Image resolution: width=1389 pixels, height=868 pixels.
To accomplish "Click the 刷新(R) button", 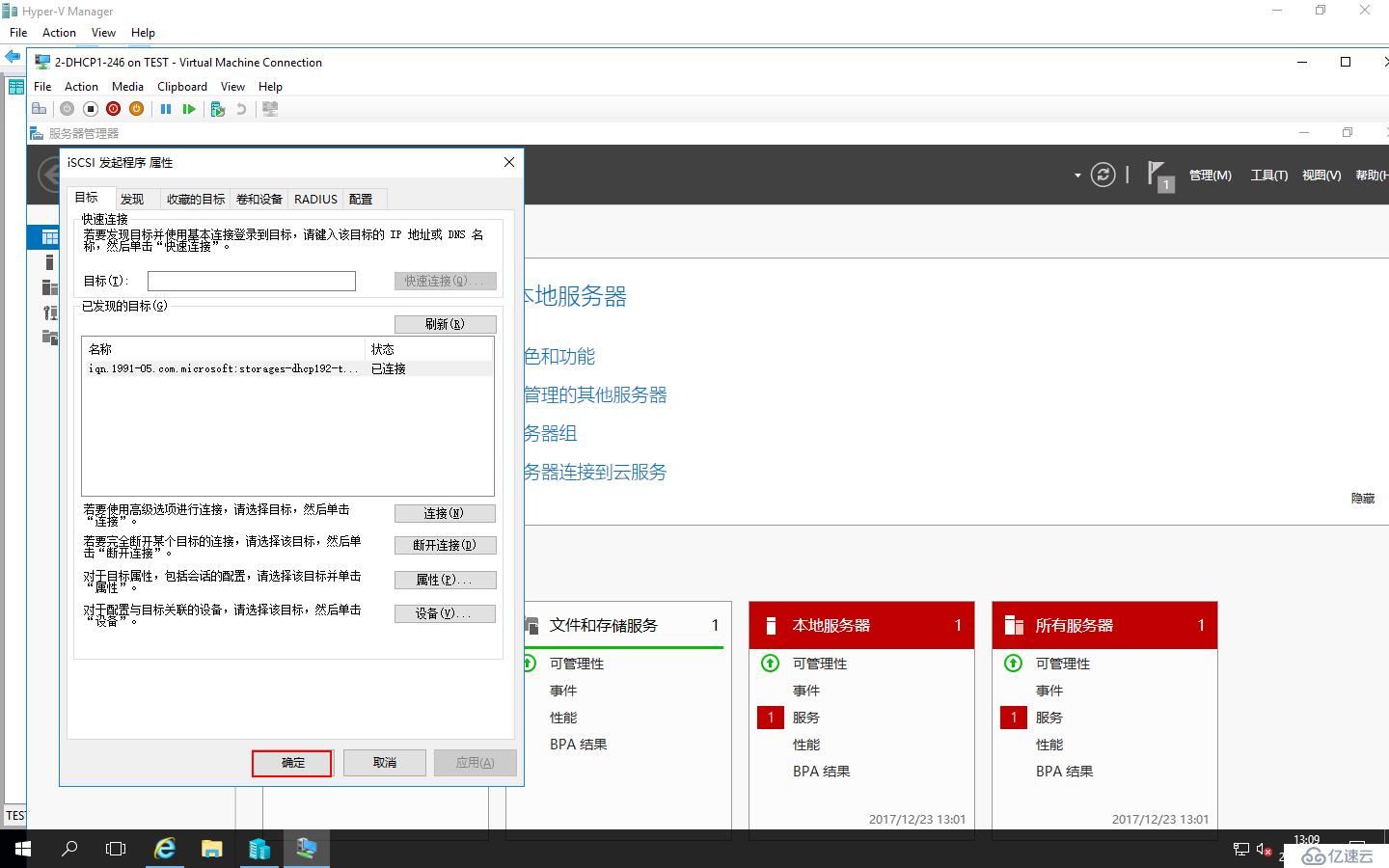I will [x=445, y=324].
